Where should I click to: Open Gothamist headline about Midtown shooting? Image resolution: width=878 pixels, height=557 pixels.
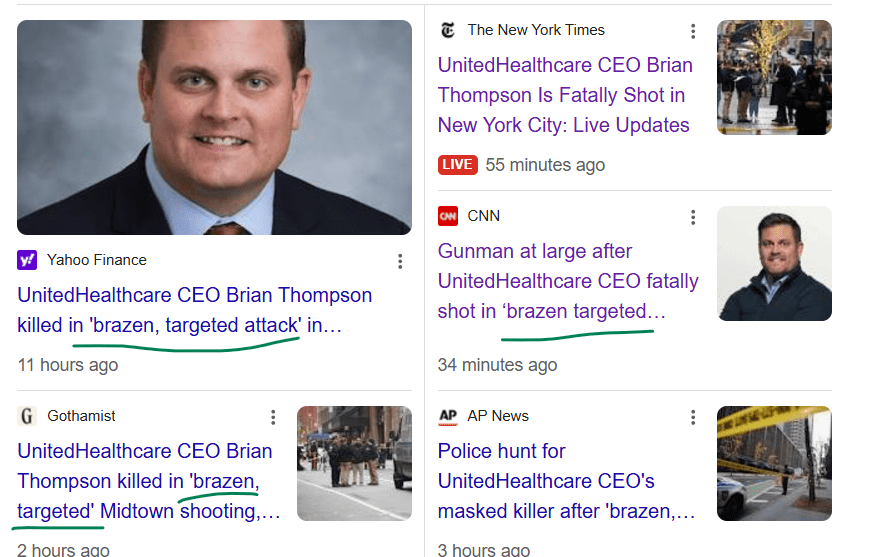[148, 481]
